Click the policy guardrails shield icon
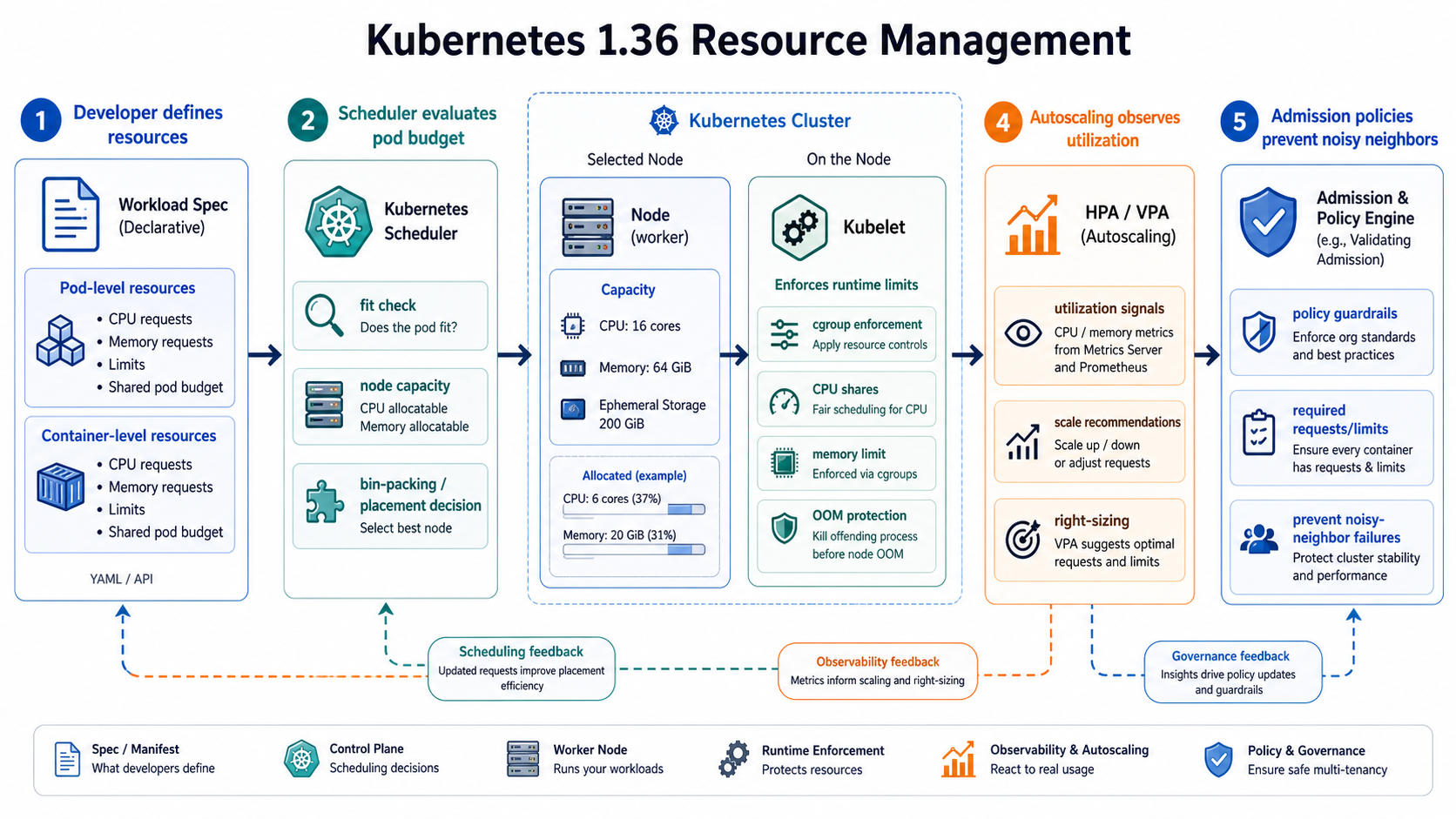Image resolution: width=1456 pixels, height=819 pixels. (1259, 332)
